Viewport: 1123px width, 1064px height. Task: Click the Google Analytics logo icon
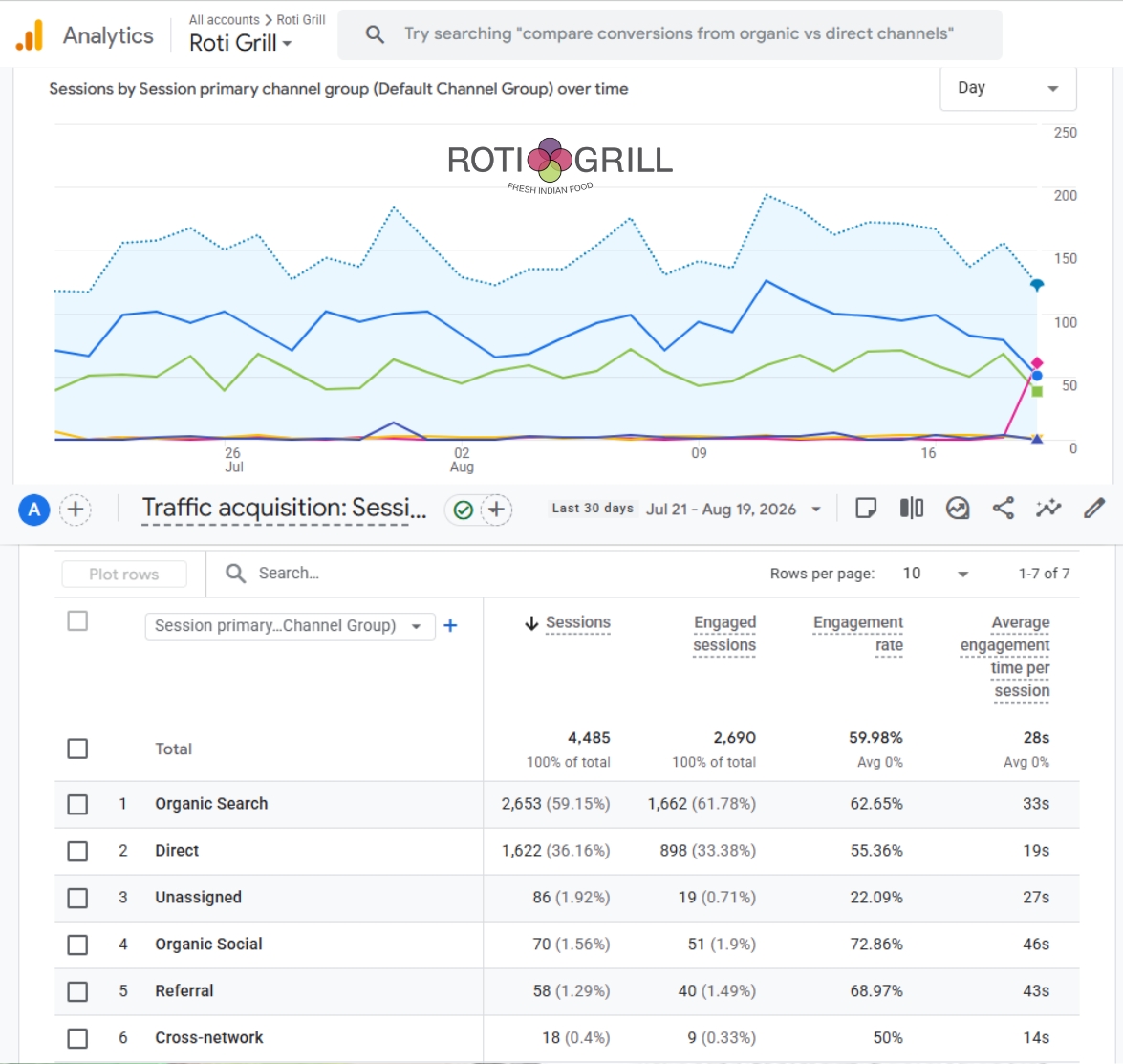point(30,35)
